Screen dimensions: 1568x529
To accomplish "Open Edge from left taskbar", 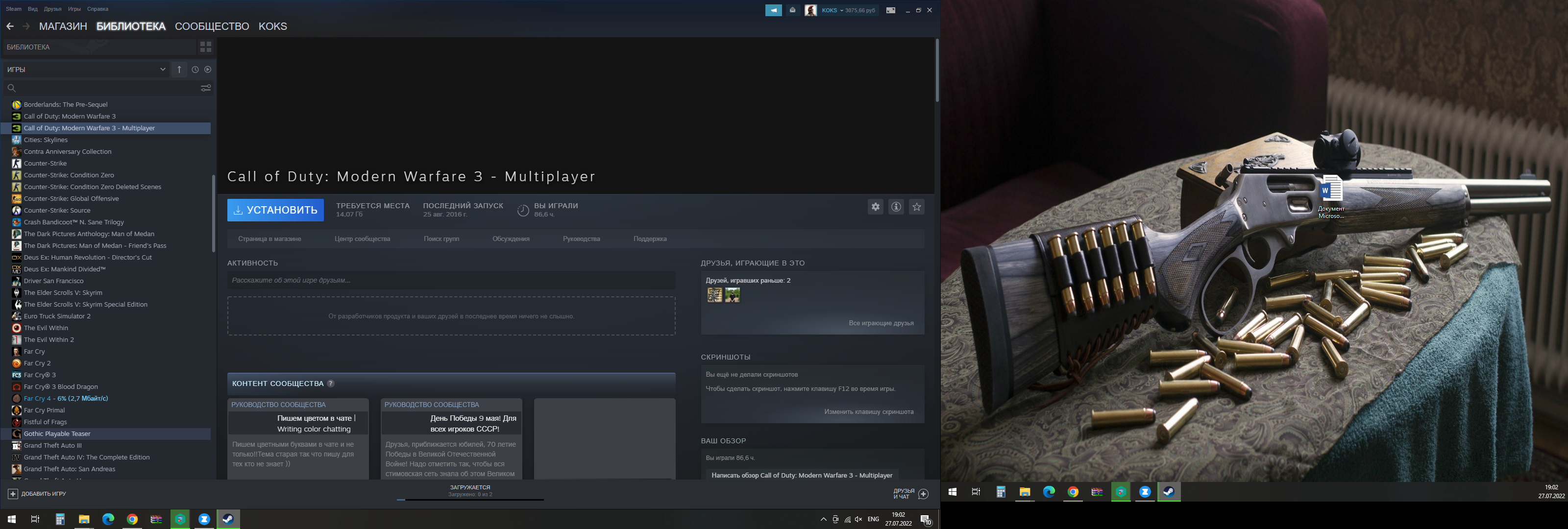I will point(108,519).
